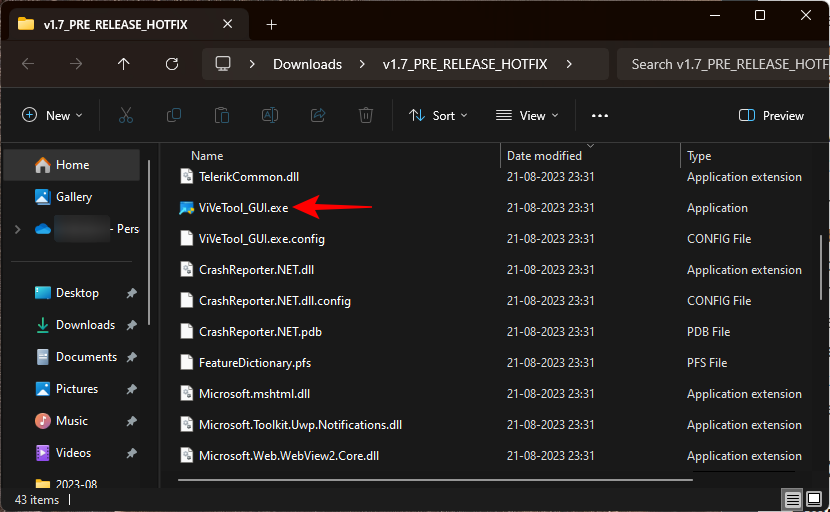830x512 pixels.
Task: Click the Rename icon in toolbar
Action: [270, 116]
